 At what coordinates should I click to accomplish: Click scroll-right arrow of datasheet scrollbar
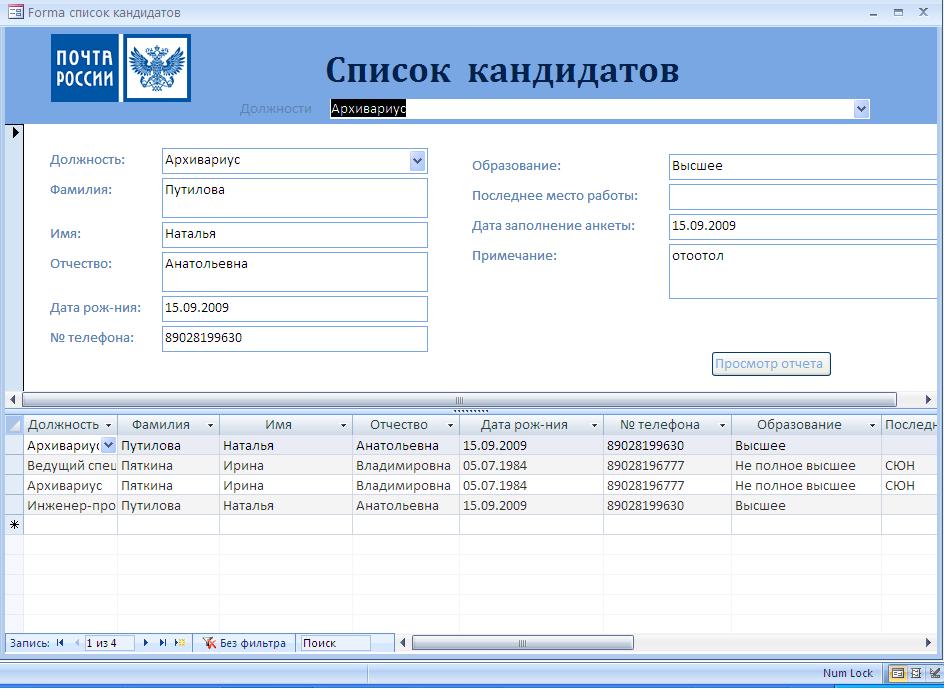click(928, 643)
